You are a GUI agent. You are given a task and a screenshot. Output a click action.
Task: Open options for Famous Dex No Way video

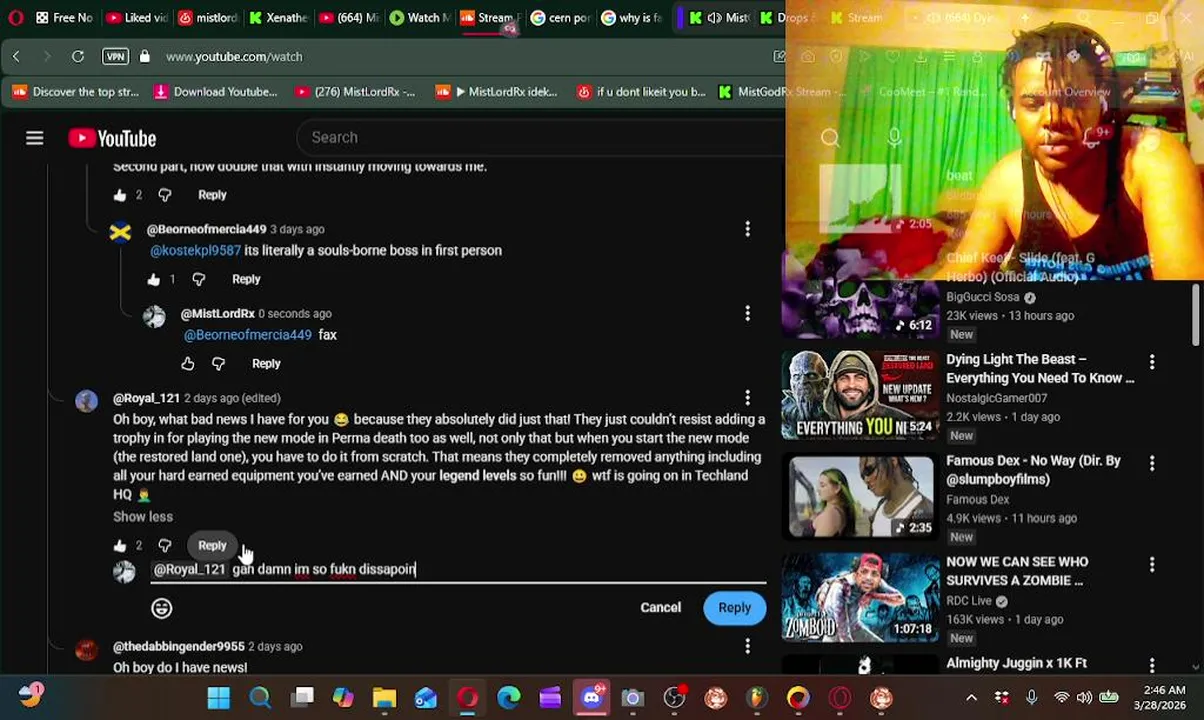click(x=1151, y=463)
